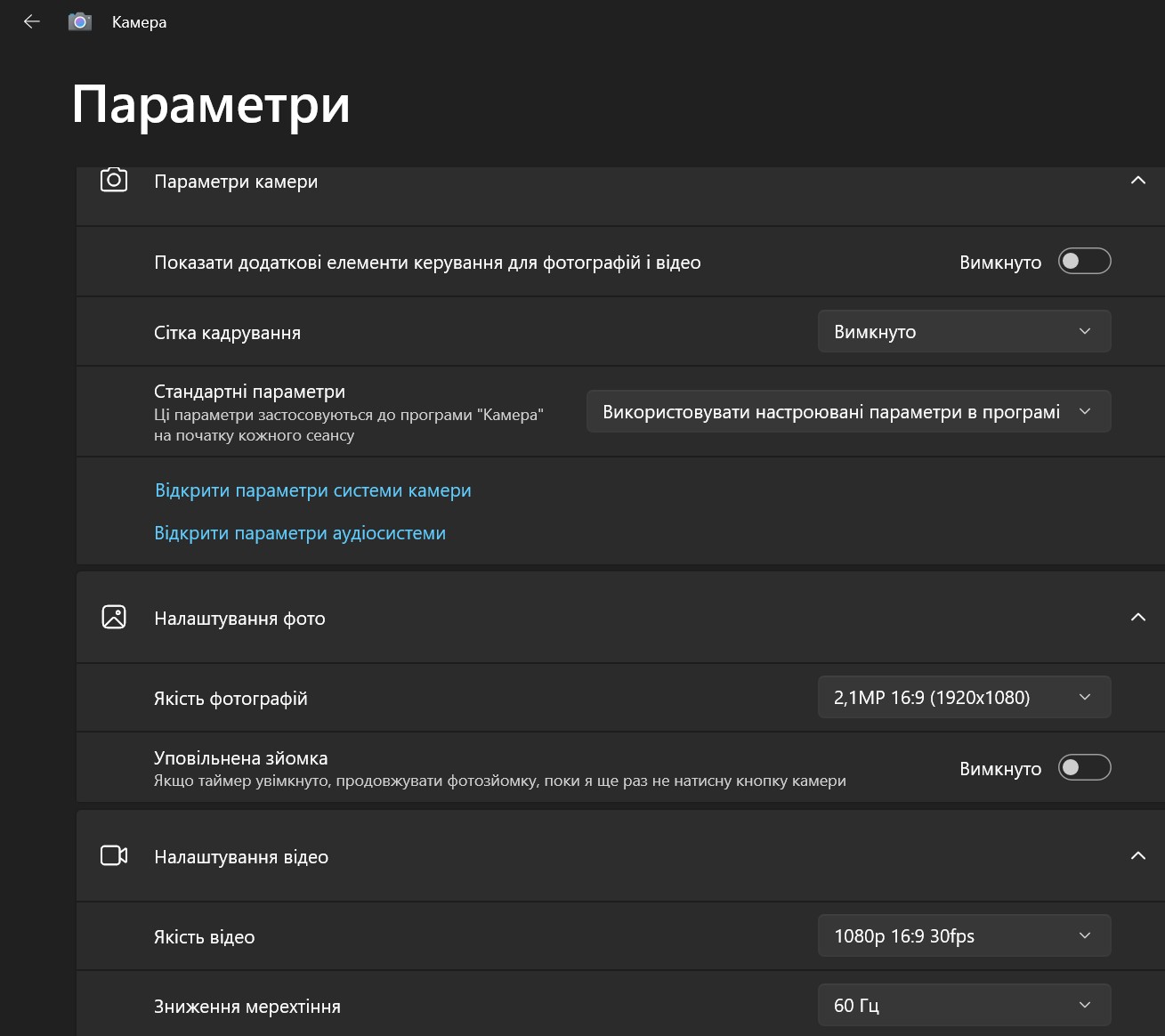Open the Зниження мерехтіння 60 Гц dropdown
The width and height of the screenshot is (1165, 1036).
[964, 1006]
